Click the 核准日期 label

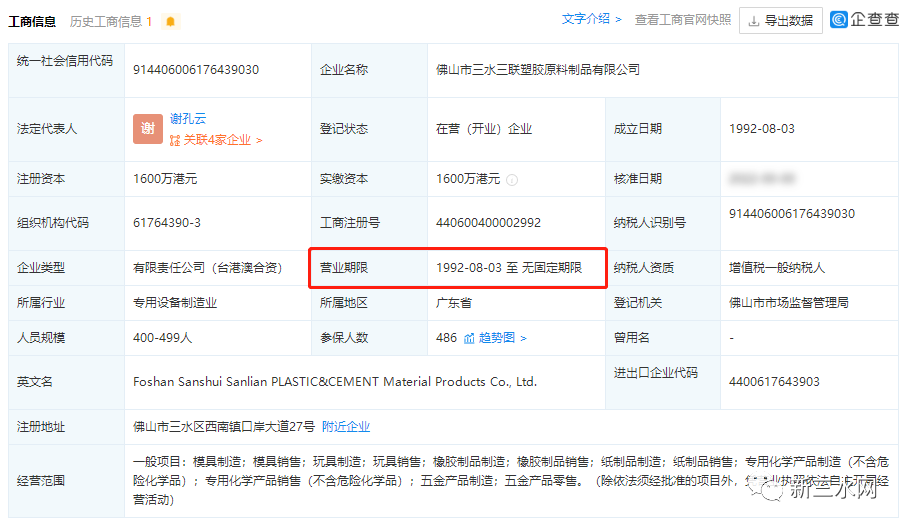(637, 179)
